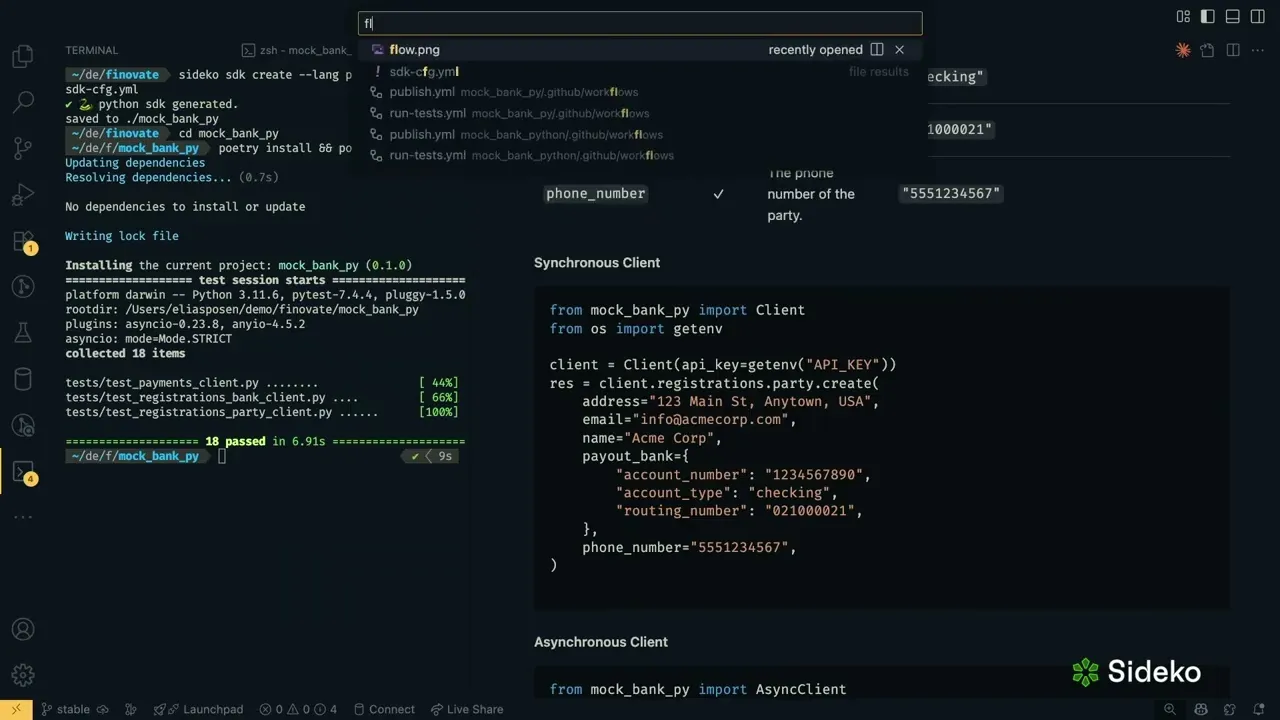1280x720 pixels.
Task: Open the Accounts menu
Action: pyautogui.click(x=22, y=630)
